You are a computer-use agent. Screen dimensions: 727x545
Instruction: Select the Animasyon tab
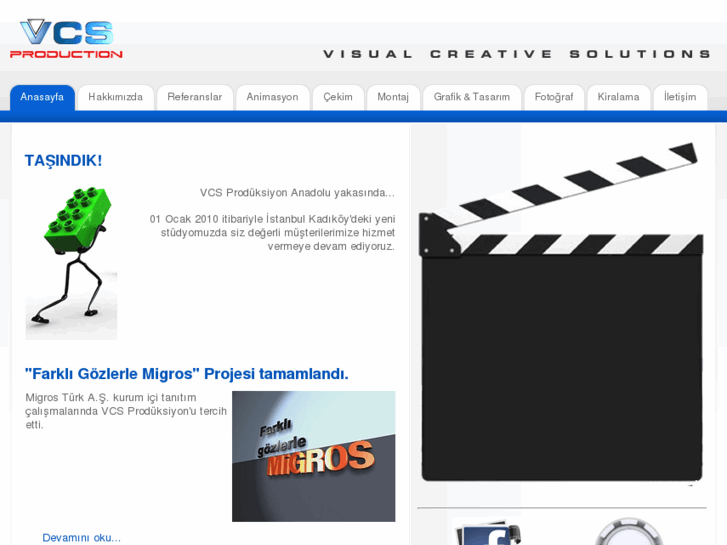[x=272, y=97]
